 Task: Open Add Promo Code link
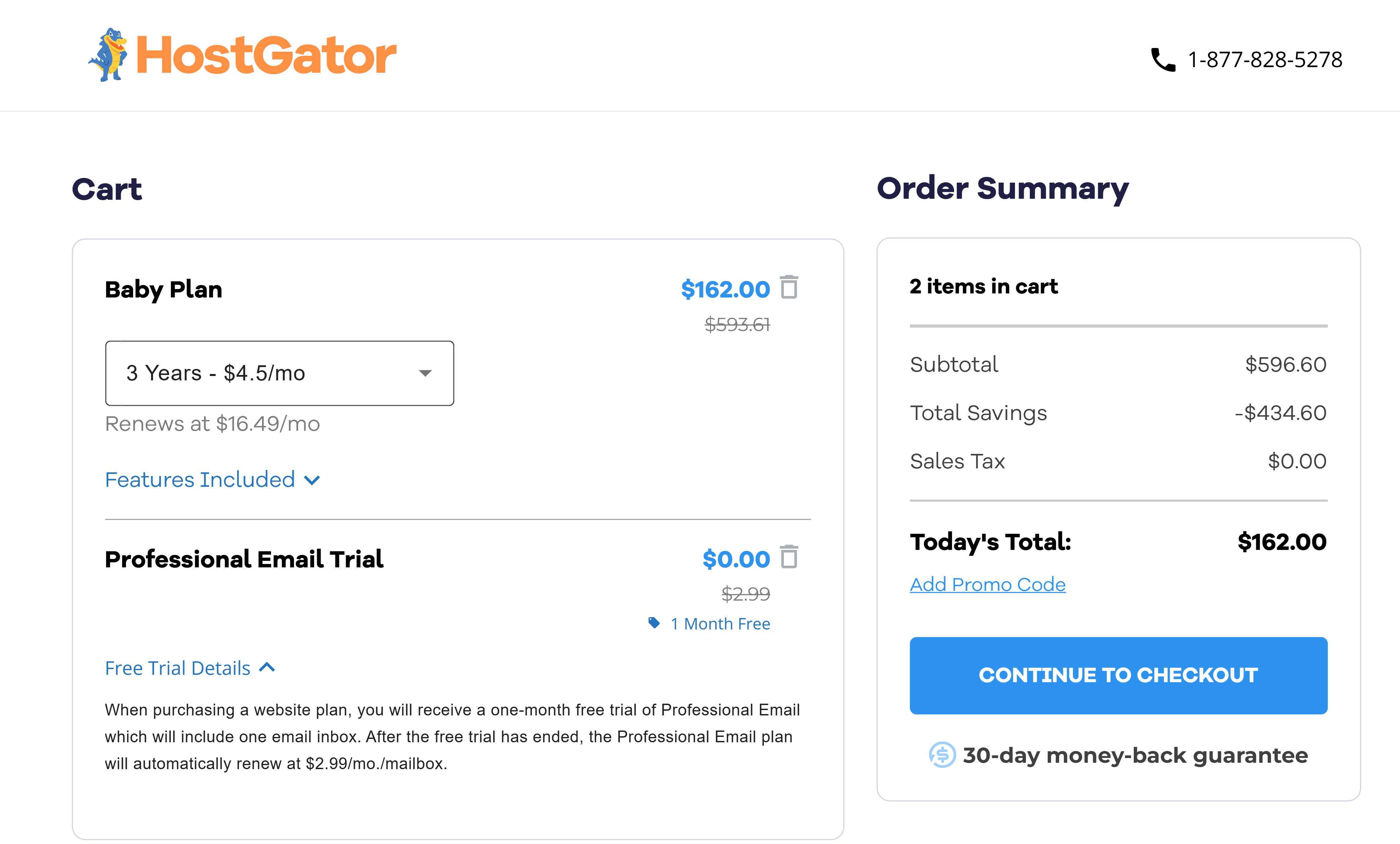pyautogui.click(x=987, y=584)
